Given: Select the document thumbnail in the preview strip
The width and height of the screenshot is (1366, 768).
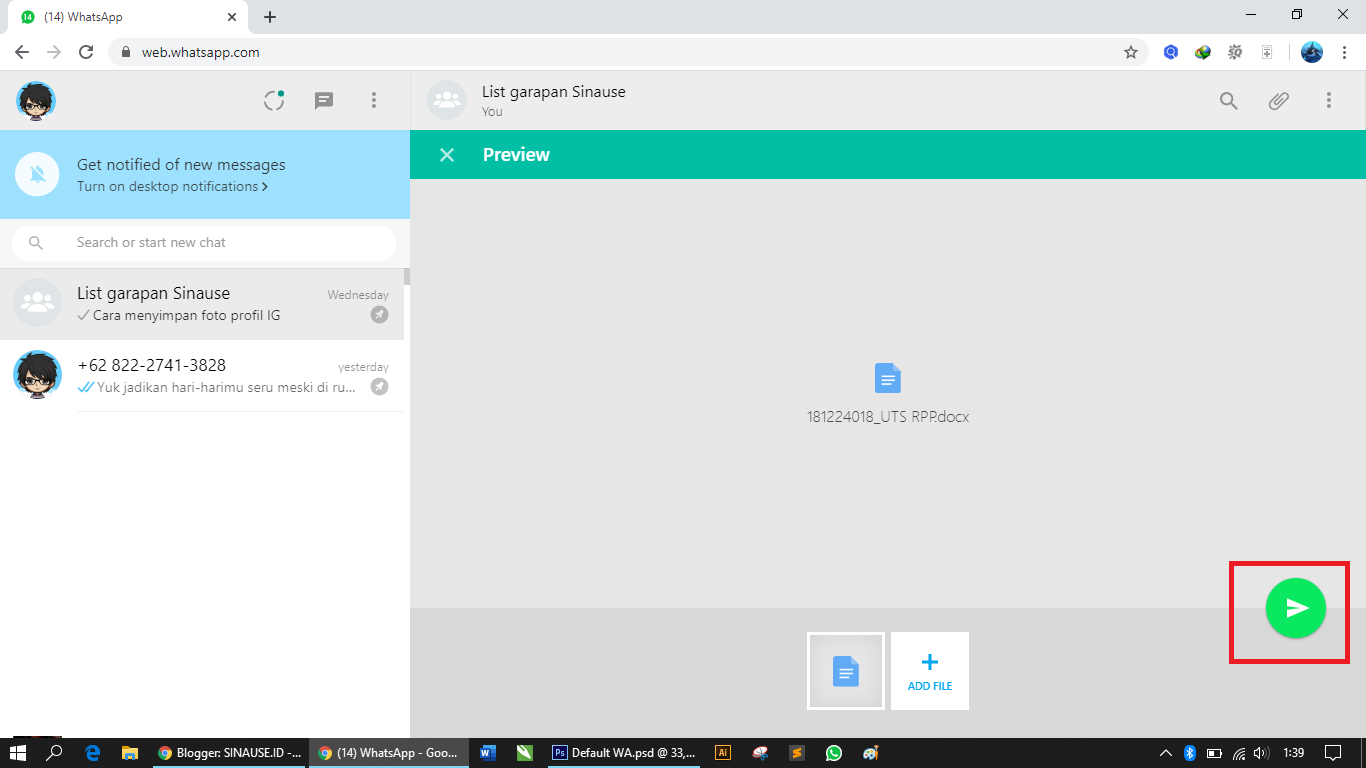Looking at the screenshot, I should tap(846, 671).
